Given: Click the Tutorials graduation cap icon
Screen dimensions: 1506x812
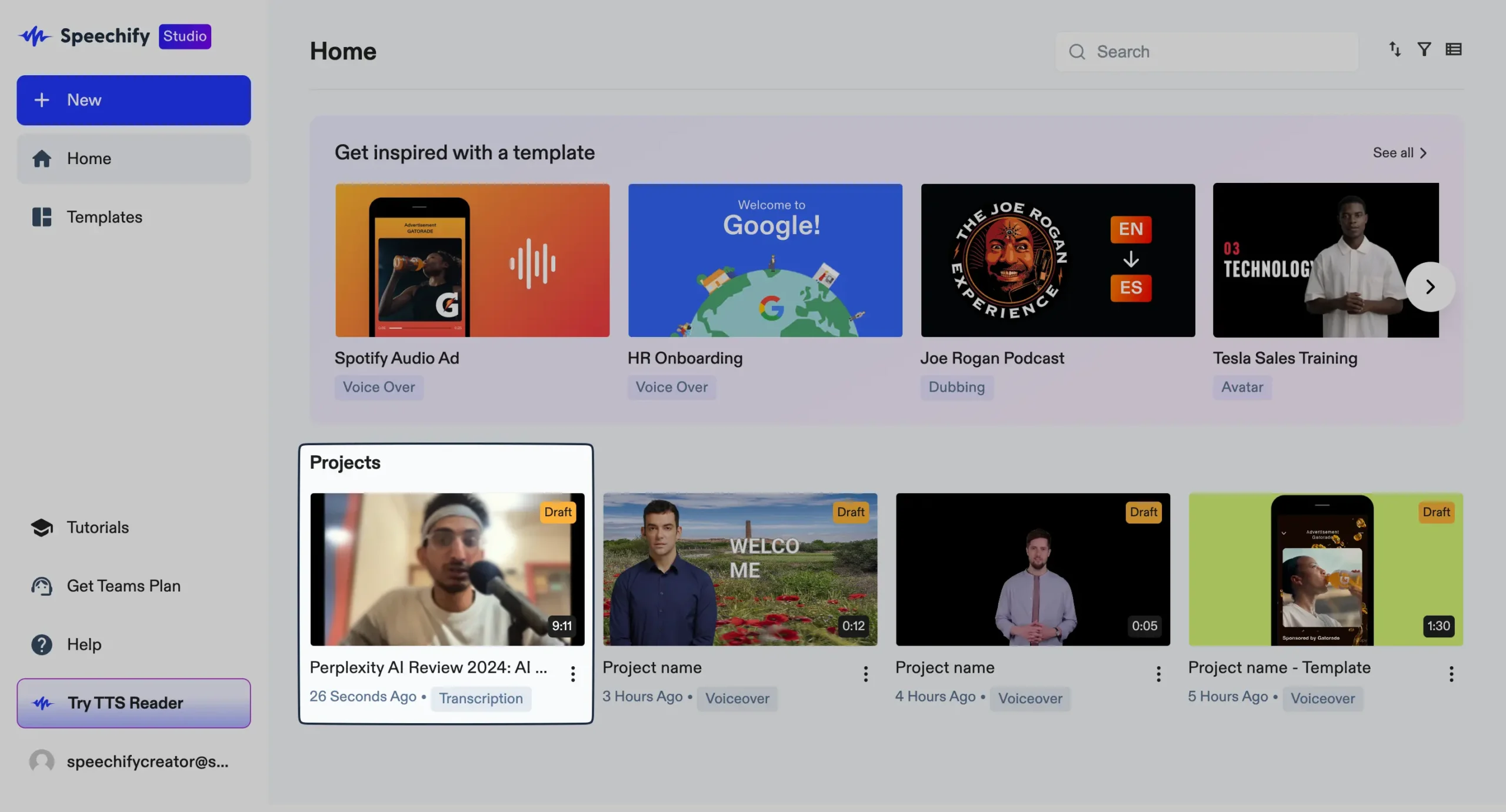Looking at the screenshot, I should pyautogui.click(x=42, y=527).
